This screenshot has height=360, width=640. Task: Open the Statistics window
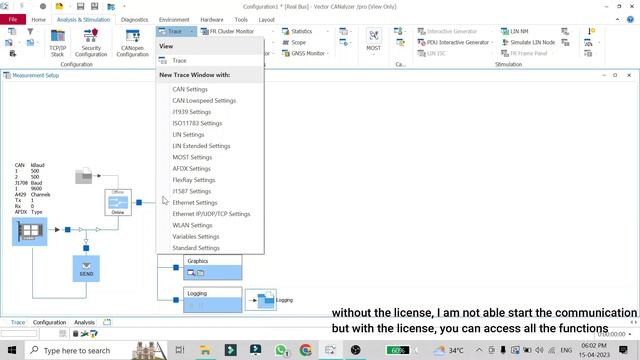[297, 31]
